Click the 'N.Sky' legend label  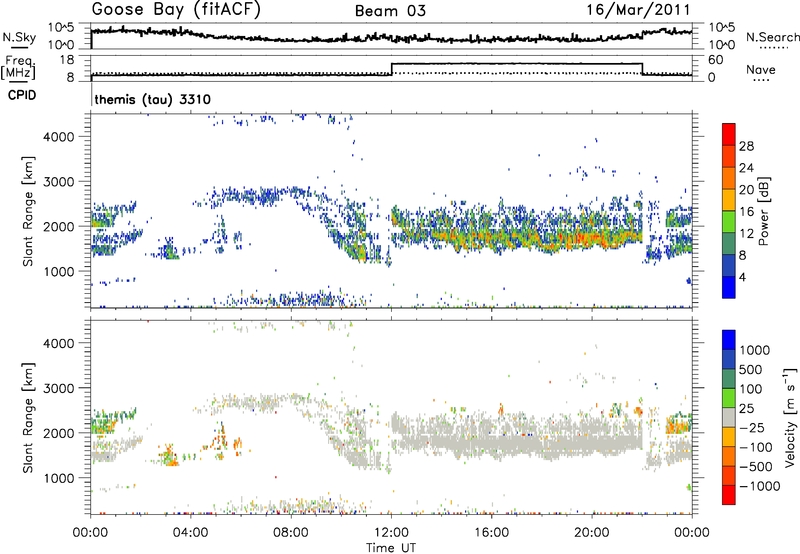click(19, 37)
